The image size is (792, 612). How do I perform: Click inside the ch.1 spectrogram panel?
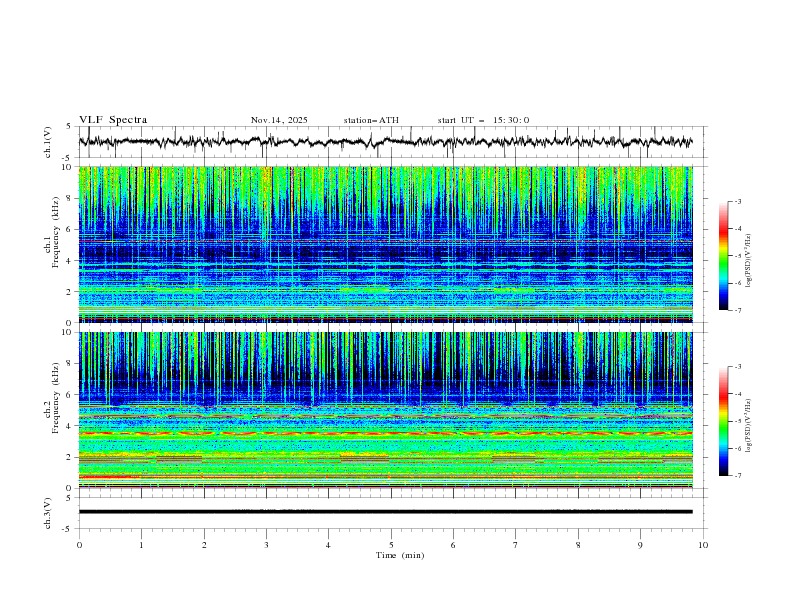pyautogui.click(x=390, y=244)
